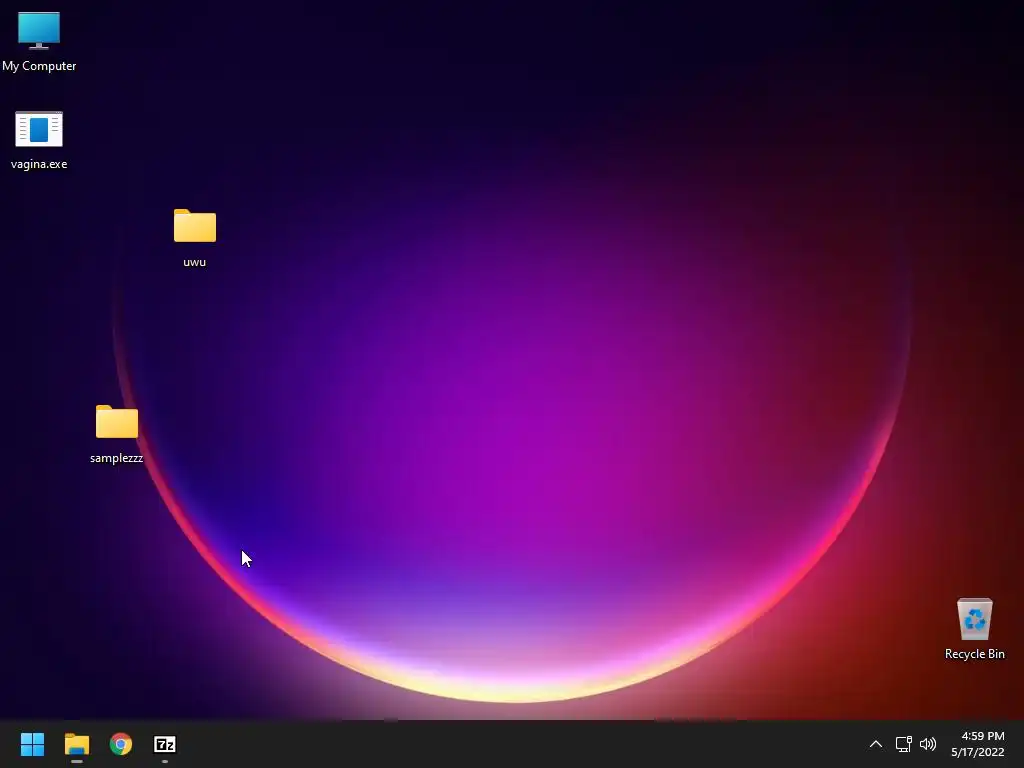Open 7-Zip from the taskbar
This screenshot has height=768, width=1024.
coord(165,744)
